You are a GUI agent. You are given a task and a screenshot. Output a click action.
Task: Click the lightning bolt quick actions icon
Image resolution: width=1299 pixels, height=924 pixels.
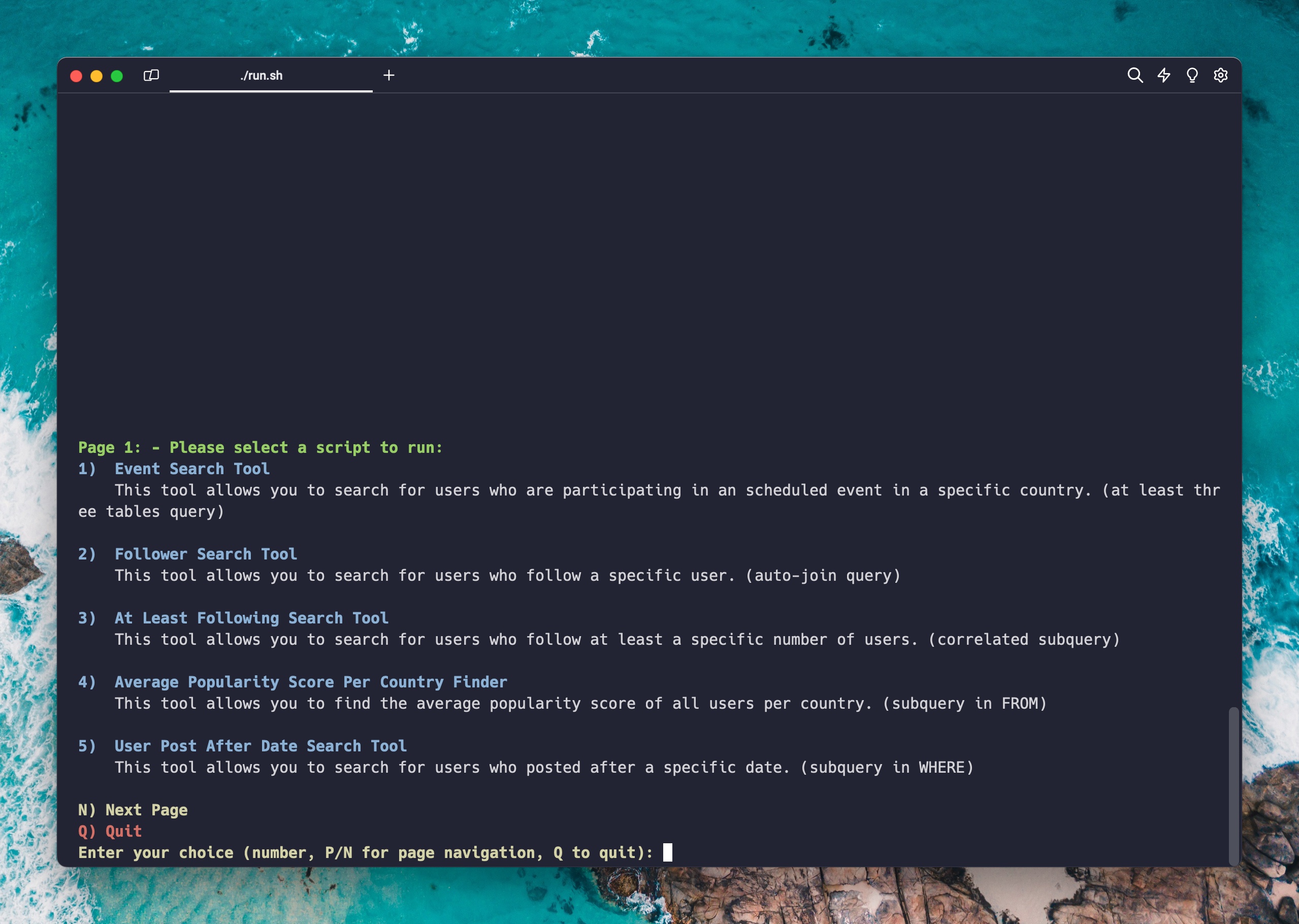(x=1163, y=75)
